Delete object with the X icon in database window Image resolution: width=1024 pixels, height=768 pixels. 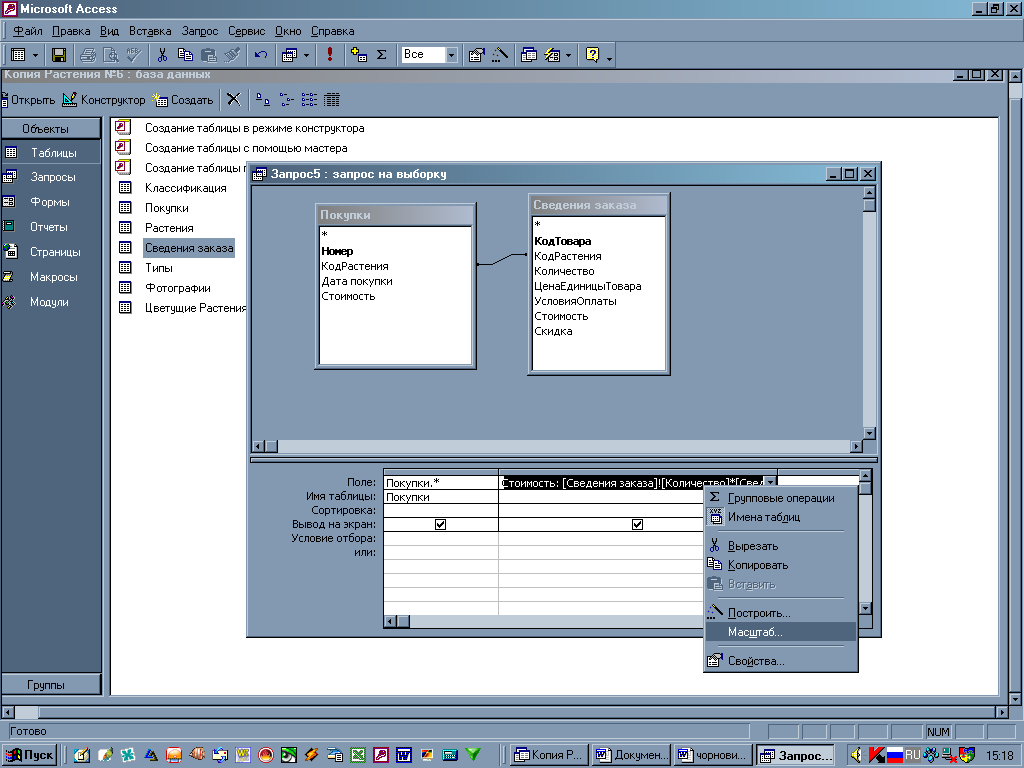(234, 100)
